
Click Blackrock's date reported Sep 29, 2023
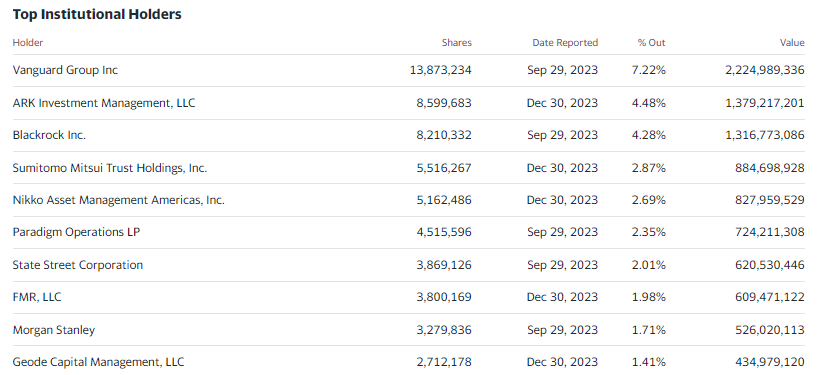(x=563, y=135)
